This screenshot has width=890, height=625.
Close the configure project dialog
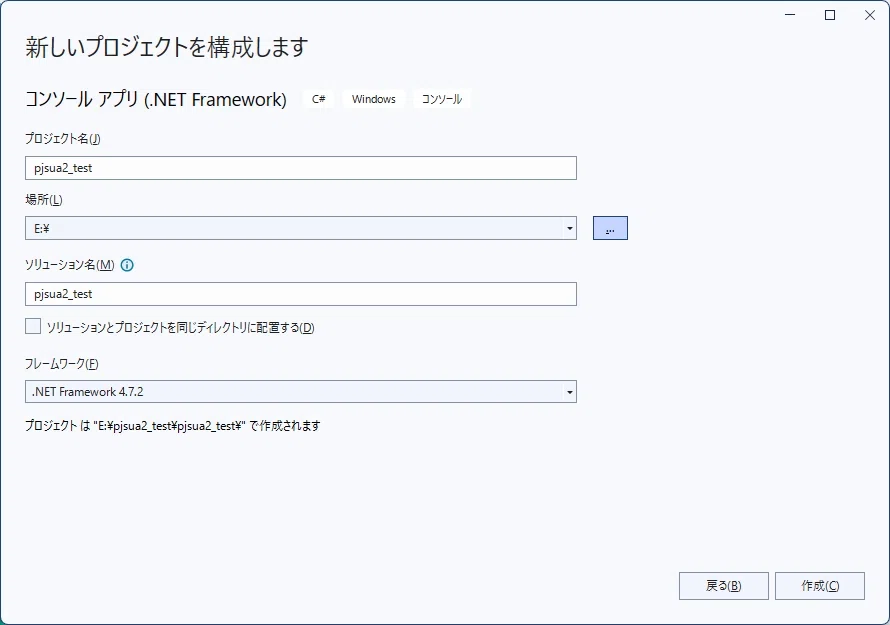click(870, 15)
